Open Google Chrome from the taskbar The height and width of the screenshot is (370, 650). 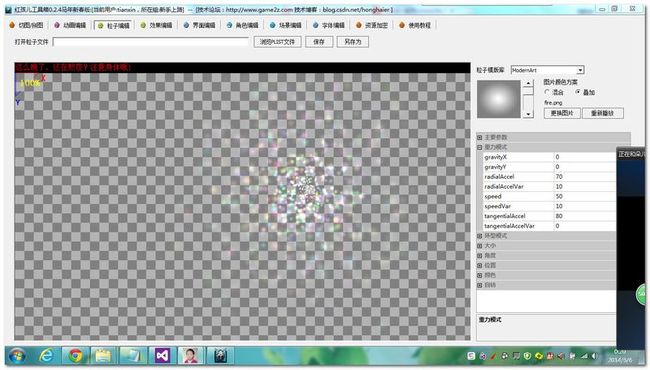click(75, 355)
